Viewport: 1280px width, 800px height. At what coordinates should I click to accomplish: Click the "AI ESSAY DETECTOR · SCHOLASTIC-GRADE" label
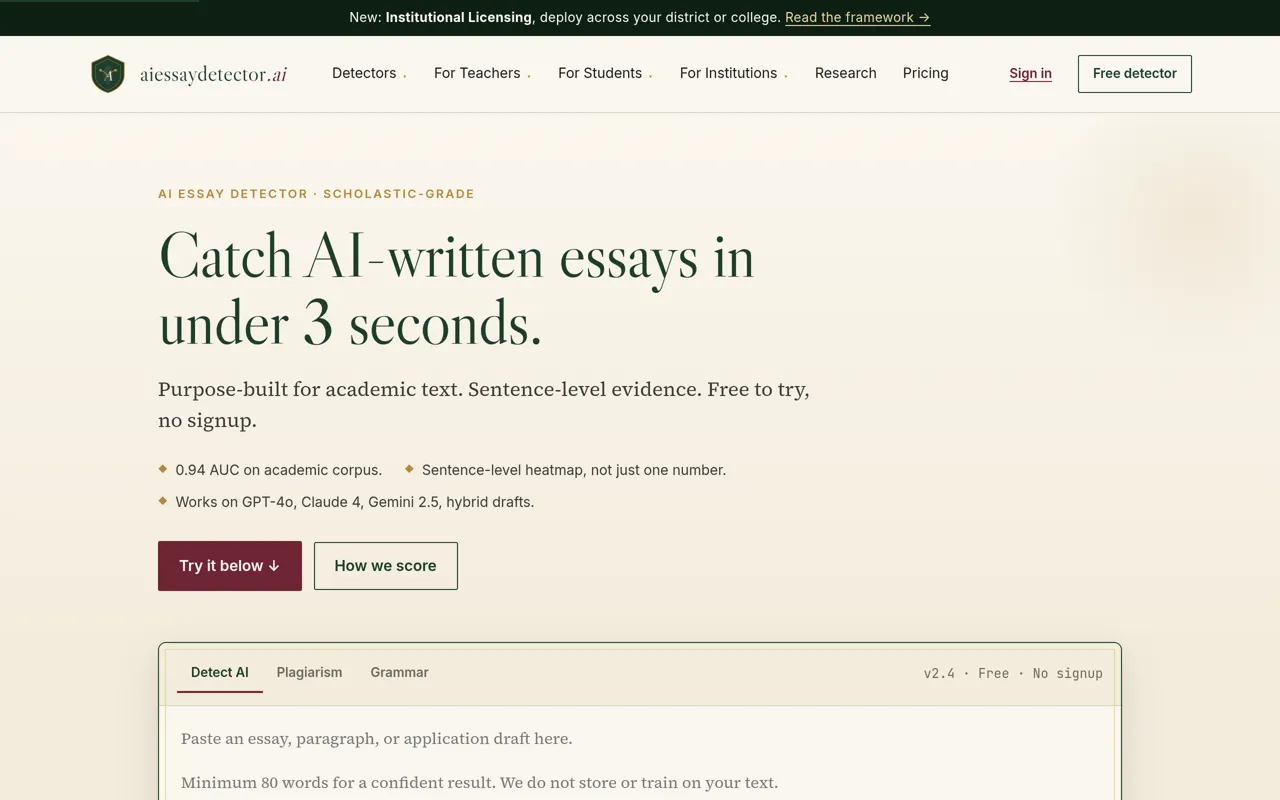pyautogui.click(x=316, y=194)
